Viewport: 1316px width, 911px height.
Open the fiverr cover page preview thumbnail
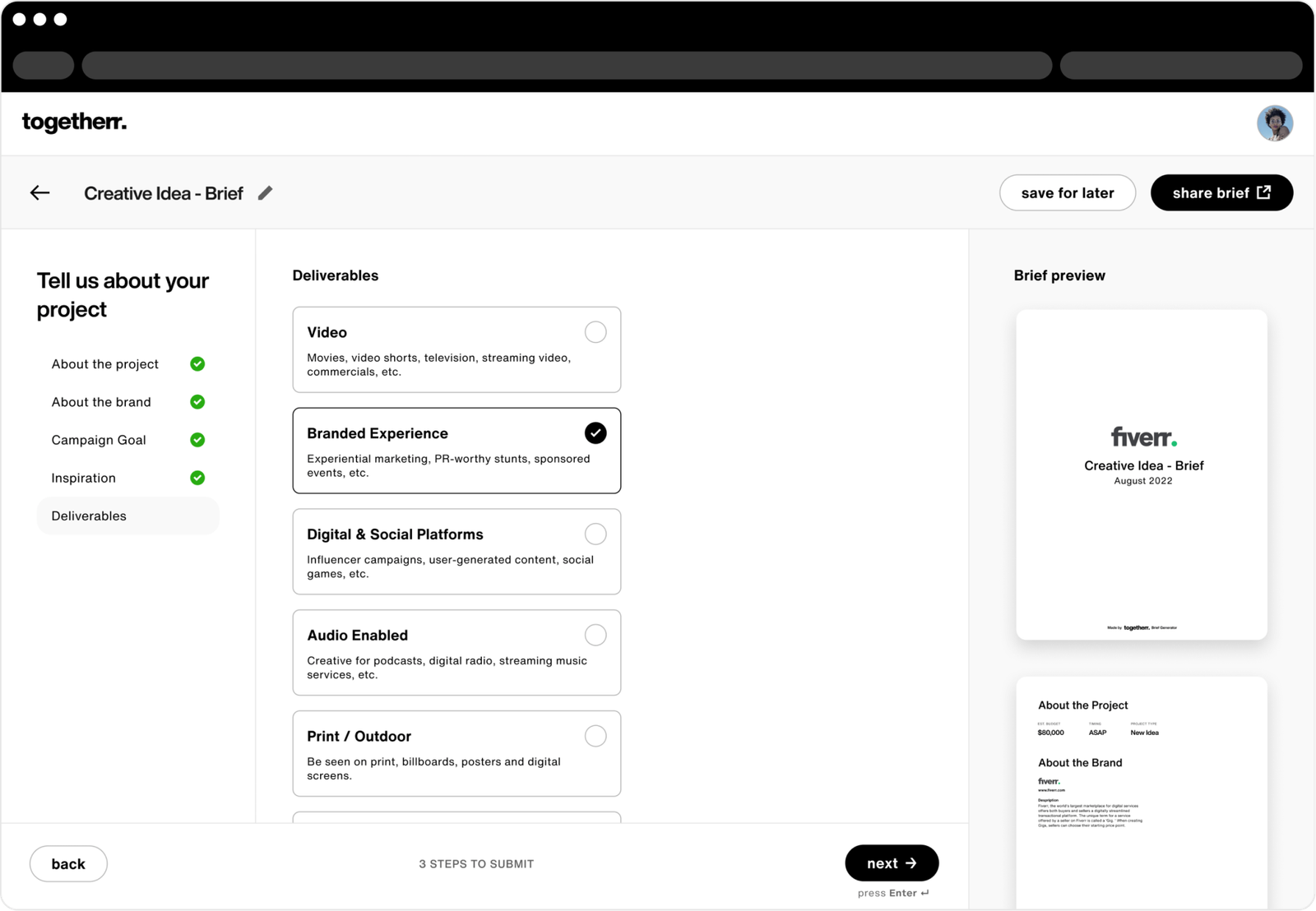click(x=1142, y=474)
